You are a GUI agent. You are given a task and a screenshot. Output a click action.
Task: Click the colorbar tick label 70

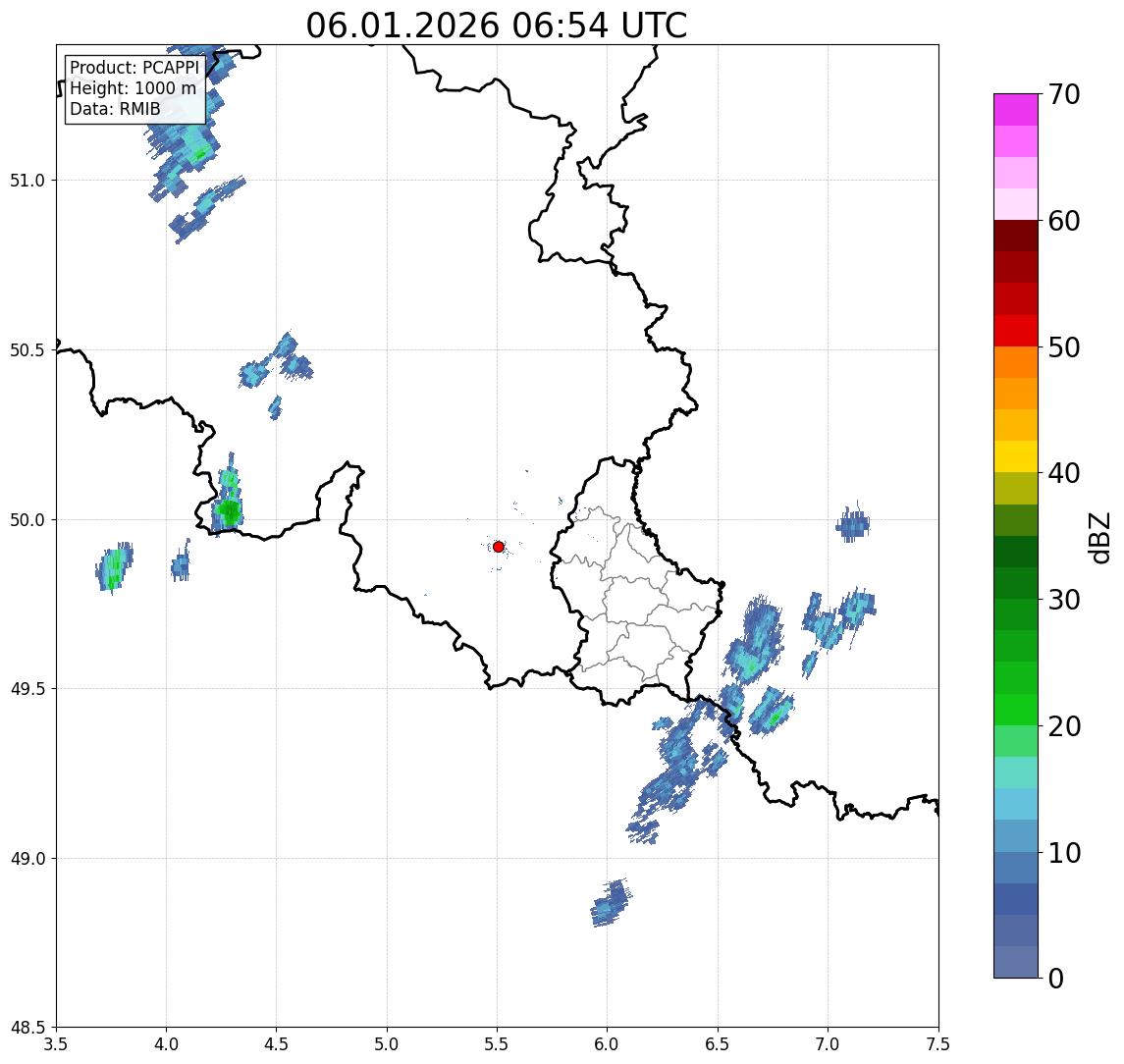(x=1064, y=94)
